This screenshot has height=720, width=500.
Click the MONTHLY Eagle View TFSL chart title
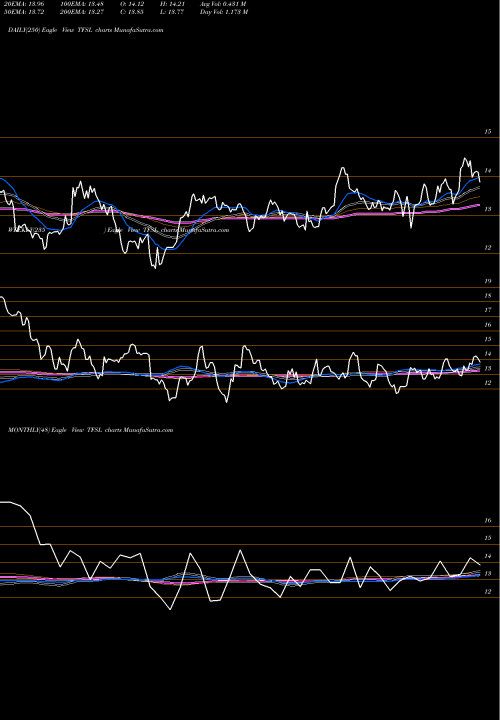[x=90, y=430]
